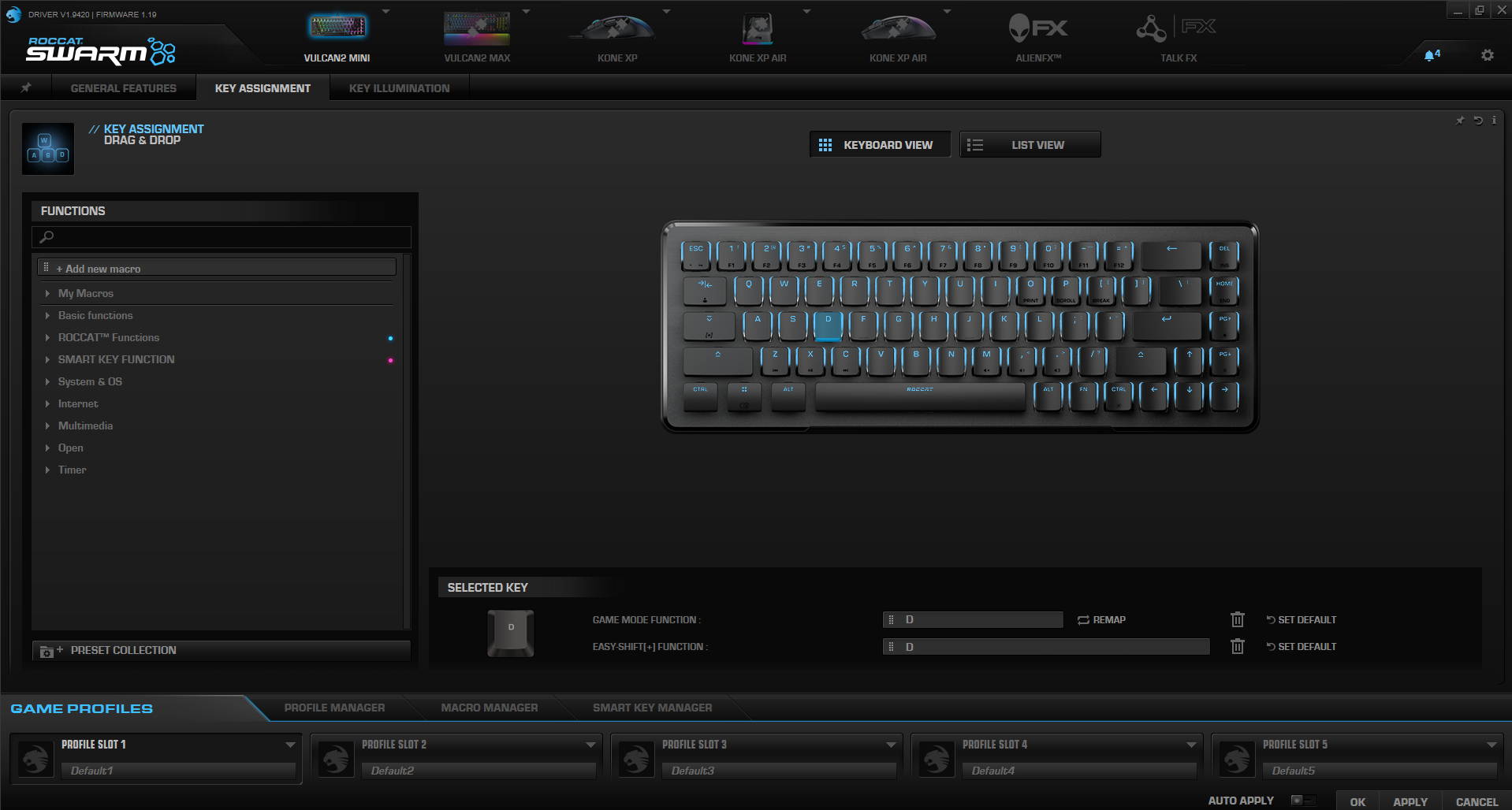The image size is (1512, 810).
Task: Open the Smart Key Manager tab
Action: click(652, 708)
